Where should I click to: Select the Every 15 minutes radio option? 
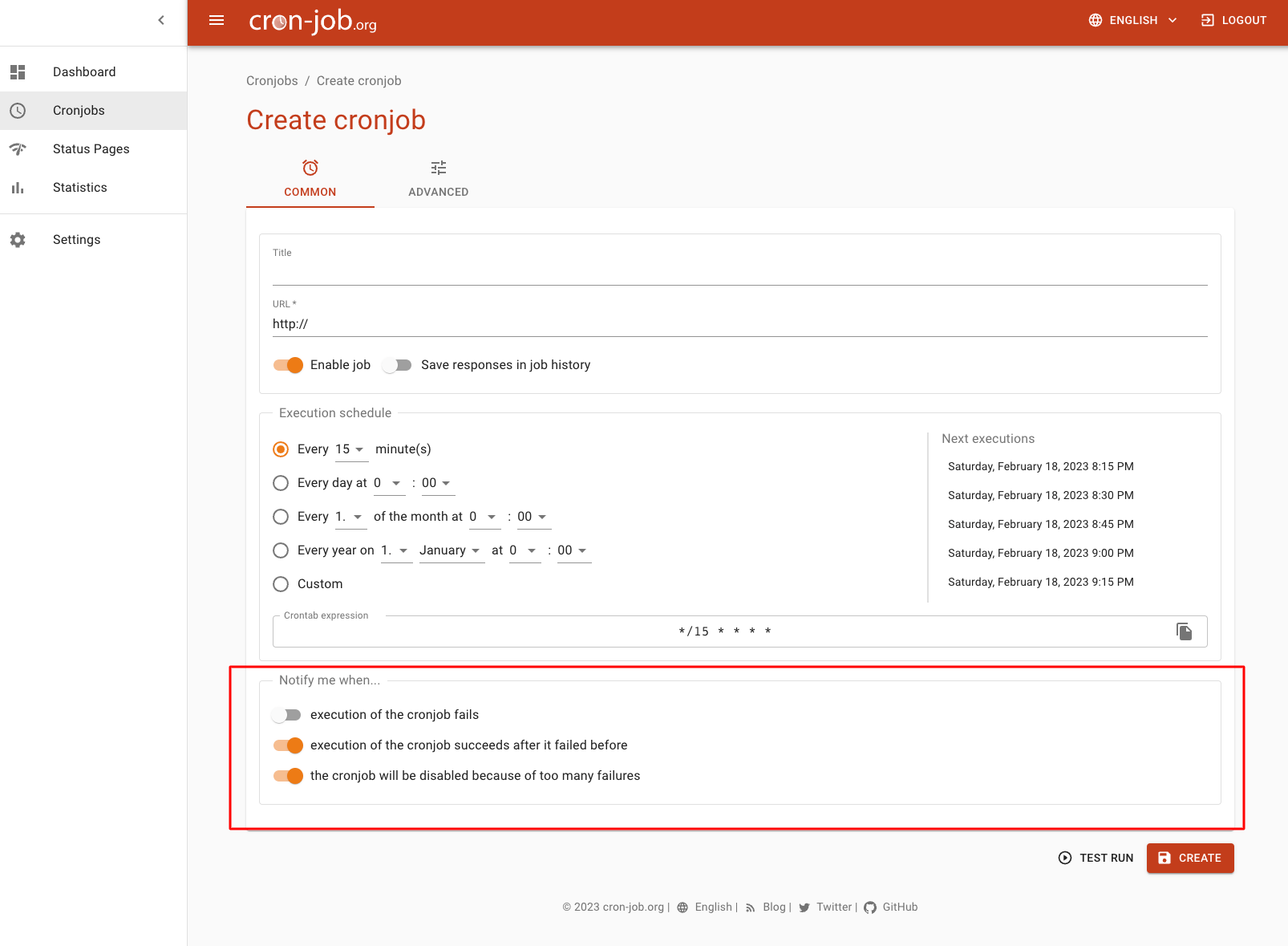click(281, 449)
